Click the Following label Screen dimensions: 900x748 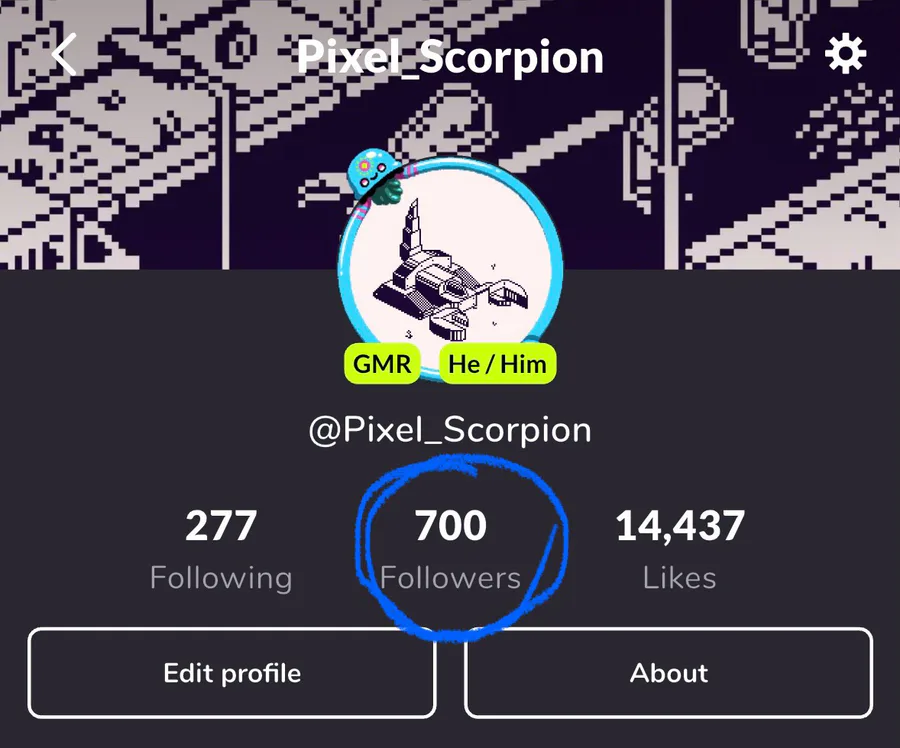221,578
